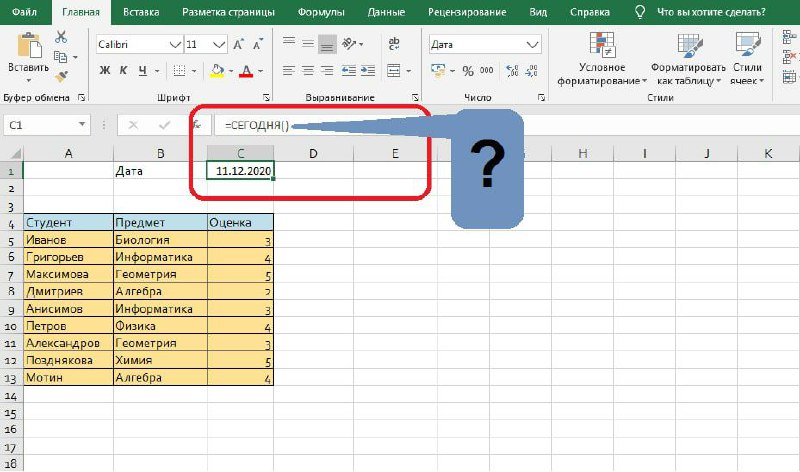Switch to the Вставка tab

pos(141,12)
